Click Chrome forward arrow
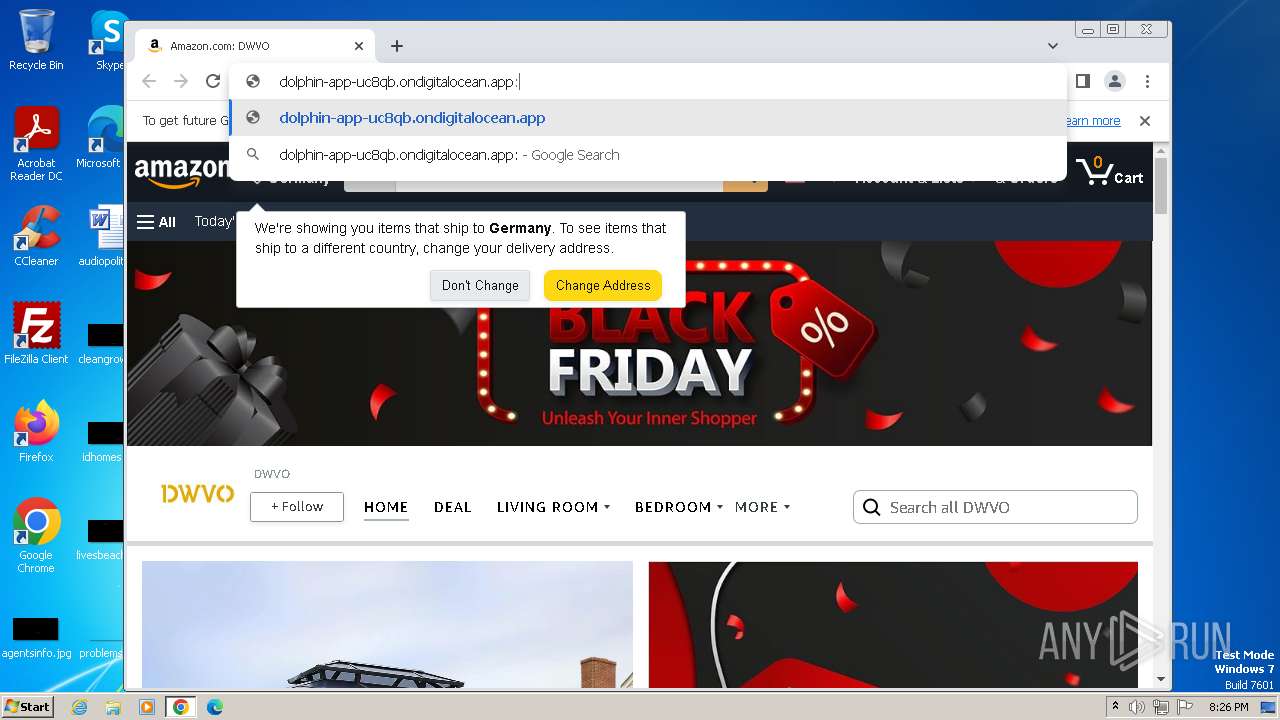Screen dimensions: 1280x720 [x=181, y=81]
